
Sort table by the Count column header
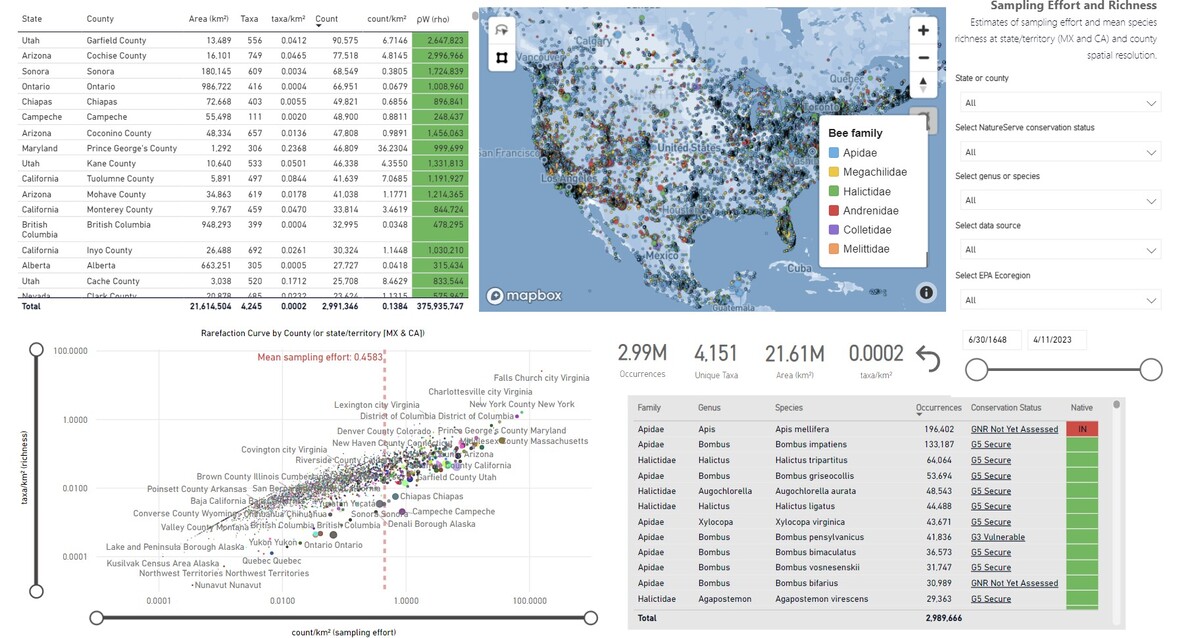click(326, 19)
